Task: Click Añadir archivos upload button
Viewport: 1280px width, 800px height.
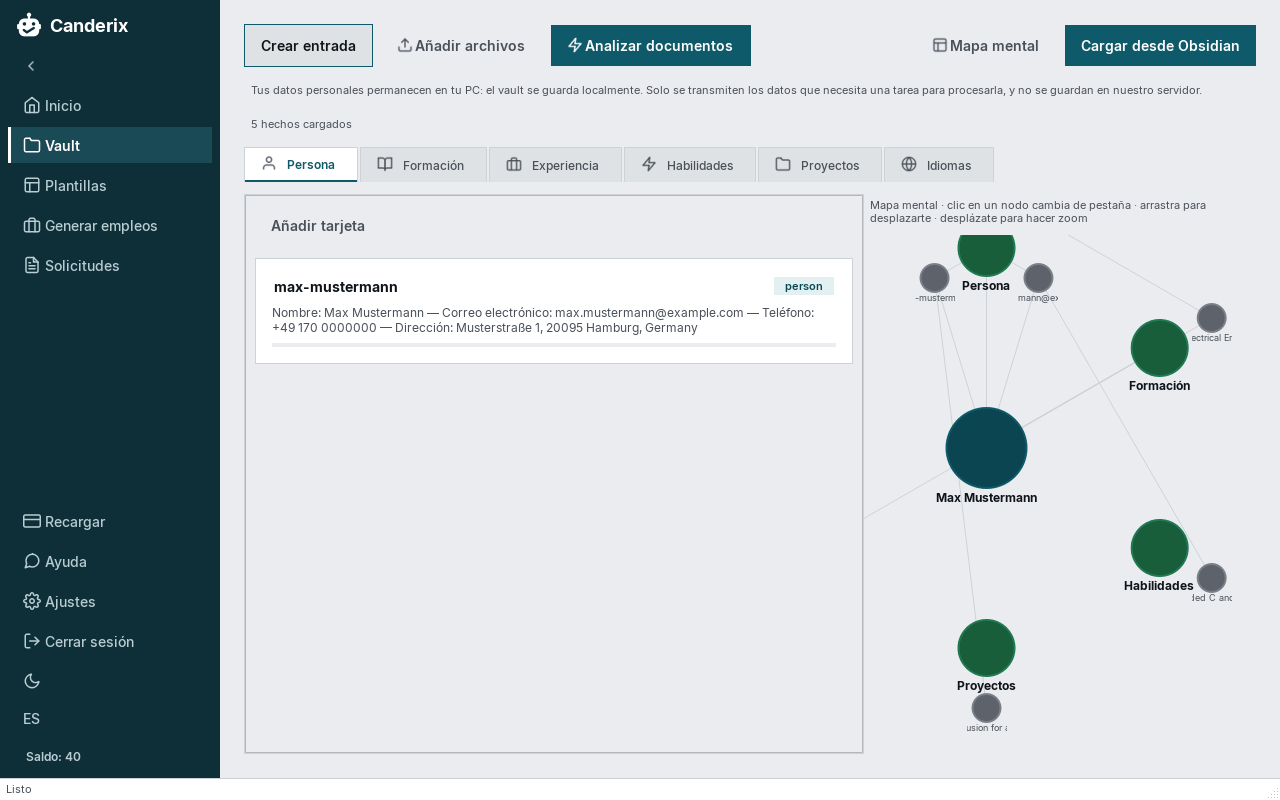Action: [x=461, y=46]
